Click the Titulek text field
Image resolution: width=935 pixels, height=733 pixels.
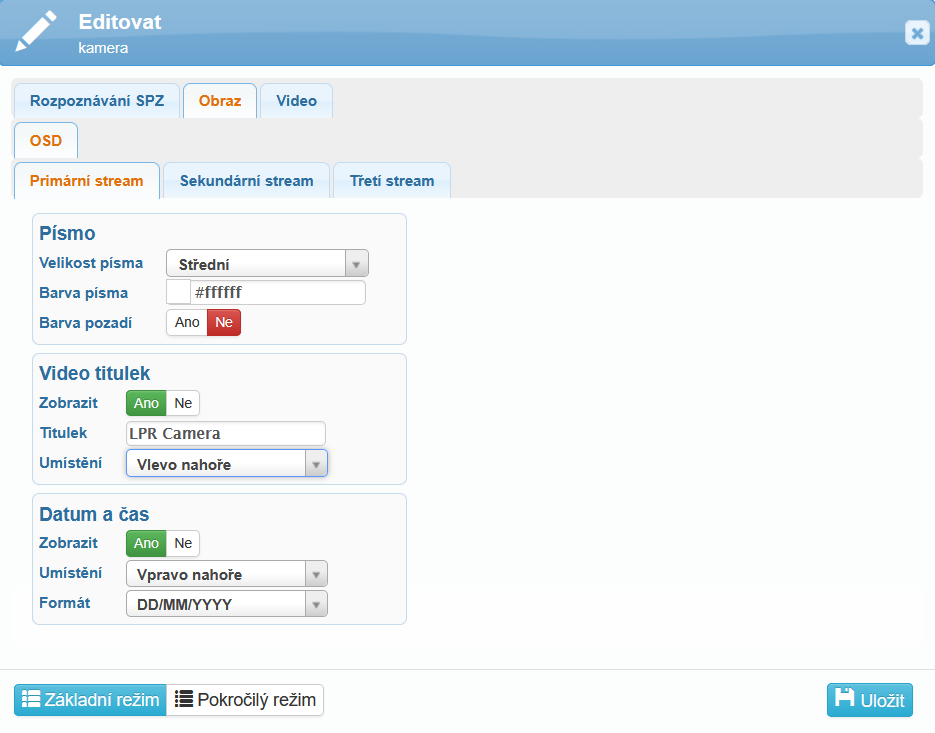(226, 433)
